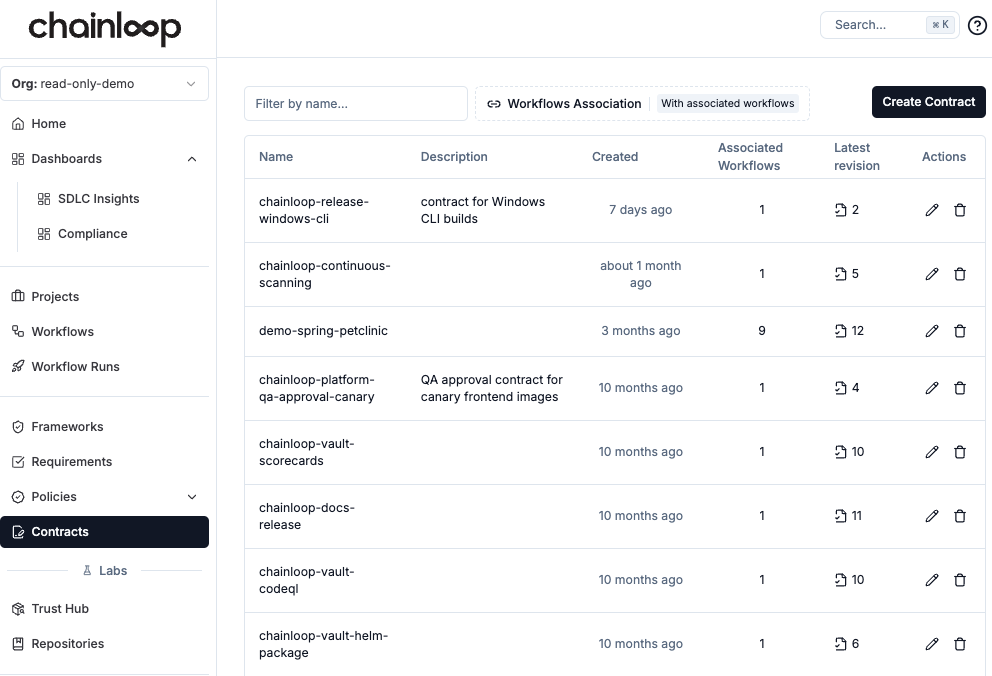This screenshot has width=992, height=676.
Task: Click the Name column header
Action: coord(276,157)
